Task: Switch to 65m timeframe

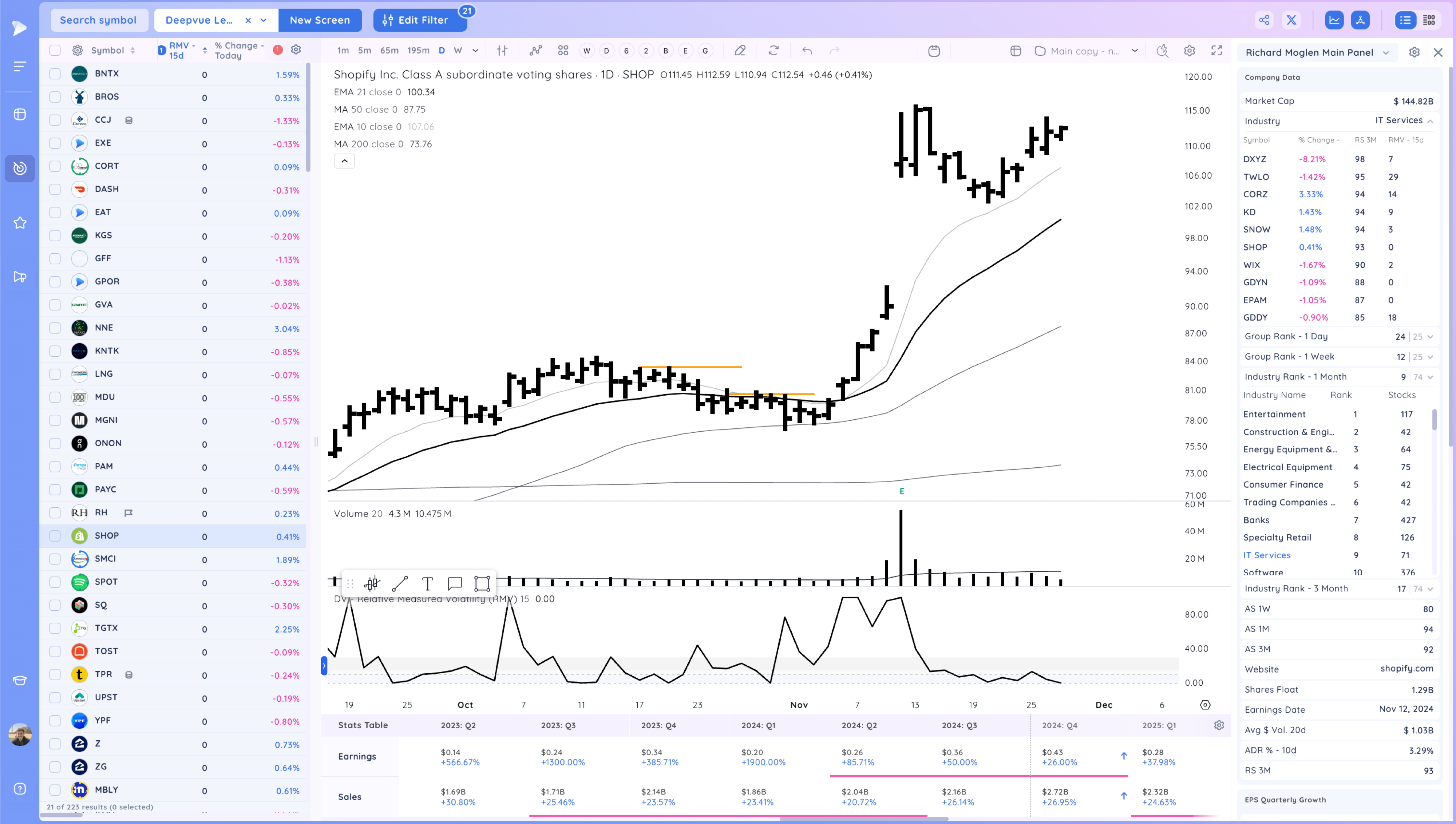Action: (389, 51)
